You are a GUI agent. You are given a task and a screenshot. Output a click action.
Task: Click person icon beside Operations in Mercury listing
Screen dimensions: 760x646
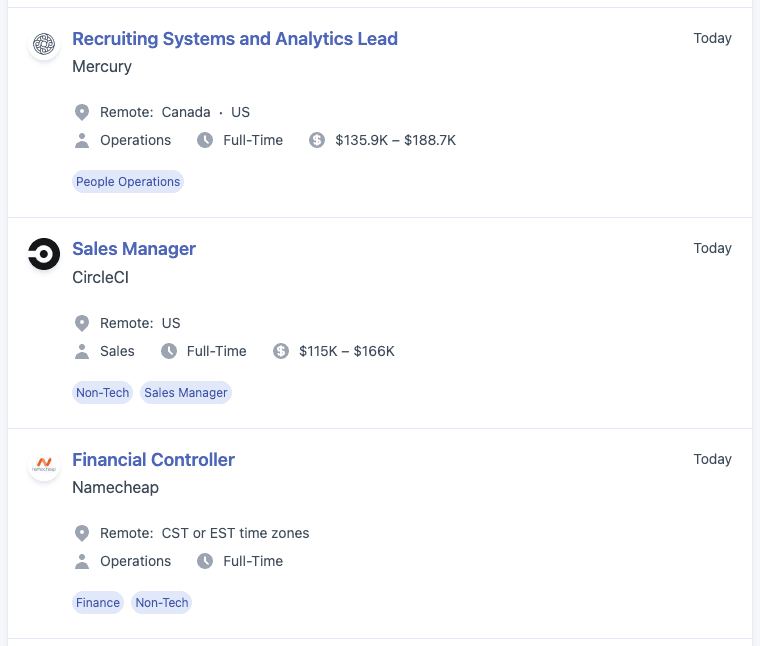coord(82,141)
